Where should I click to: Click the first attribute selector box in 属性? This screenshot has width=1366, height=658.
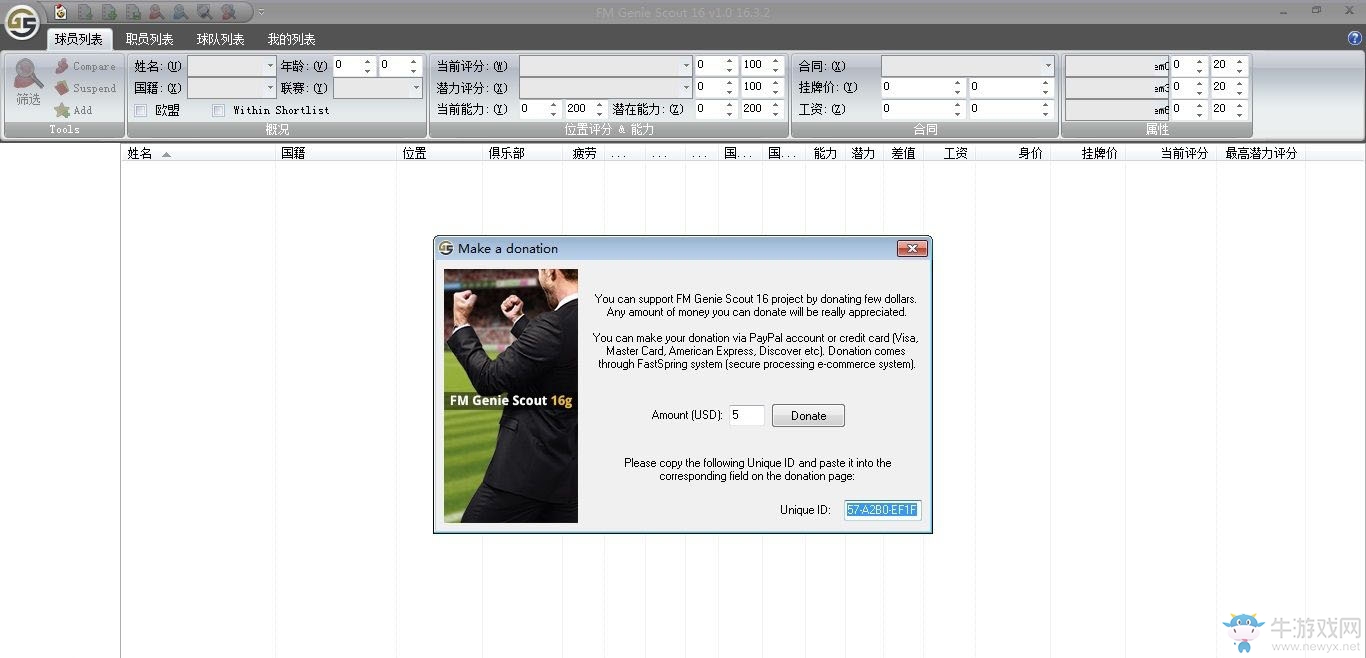[1117, 65]
